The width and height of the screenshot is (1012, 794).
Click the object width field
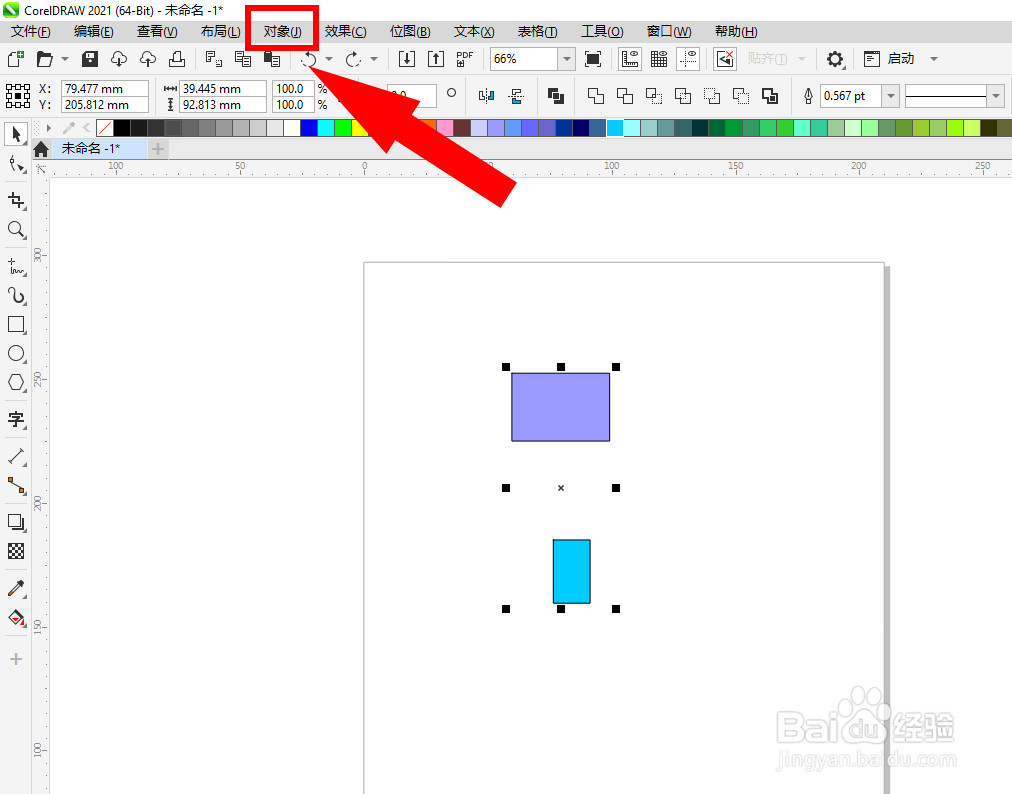click(x=223, y=88)
